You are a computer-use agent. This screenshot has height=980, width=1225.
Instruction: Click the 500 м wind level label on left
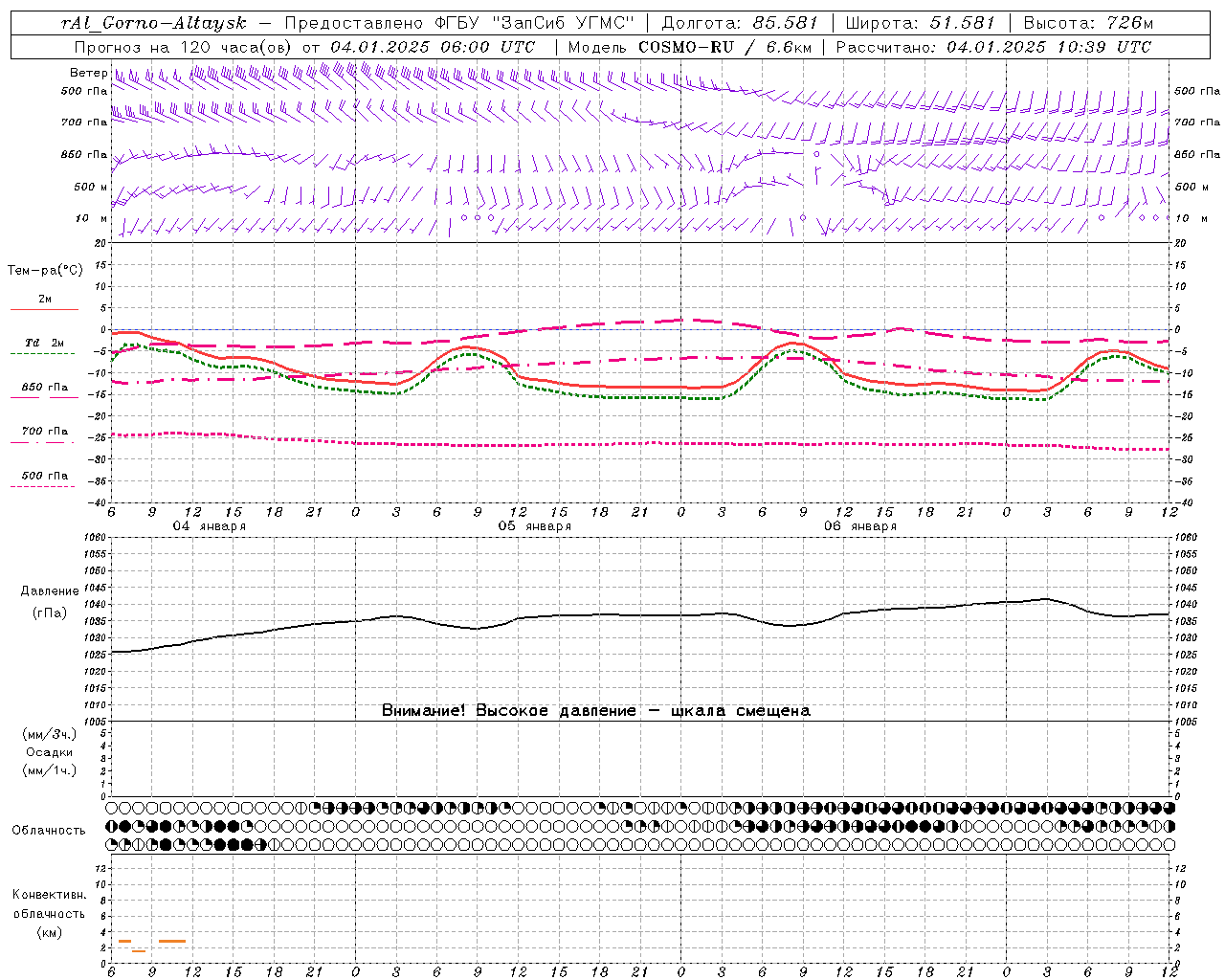coord(91,187)
